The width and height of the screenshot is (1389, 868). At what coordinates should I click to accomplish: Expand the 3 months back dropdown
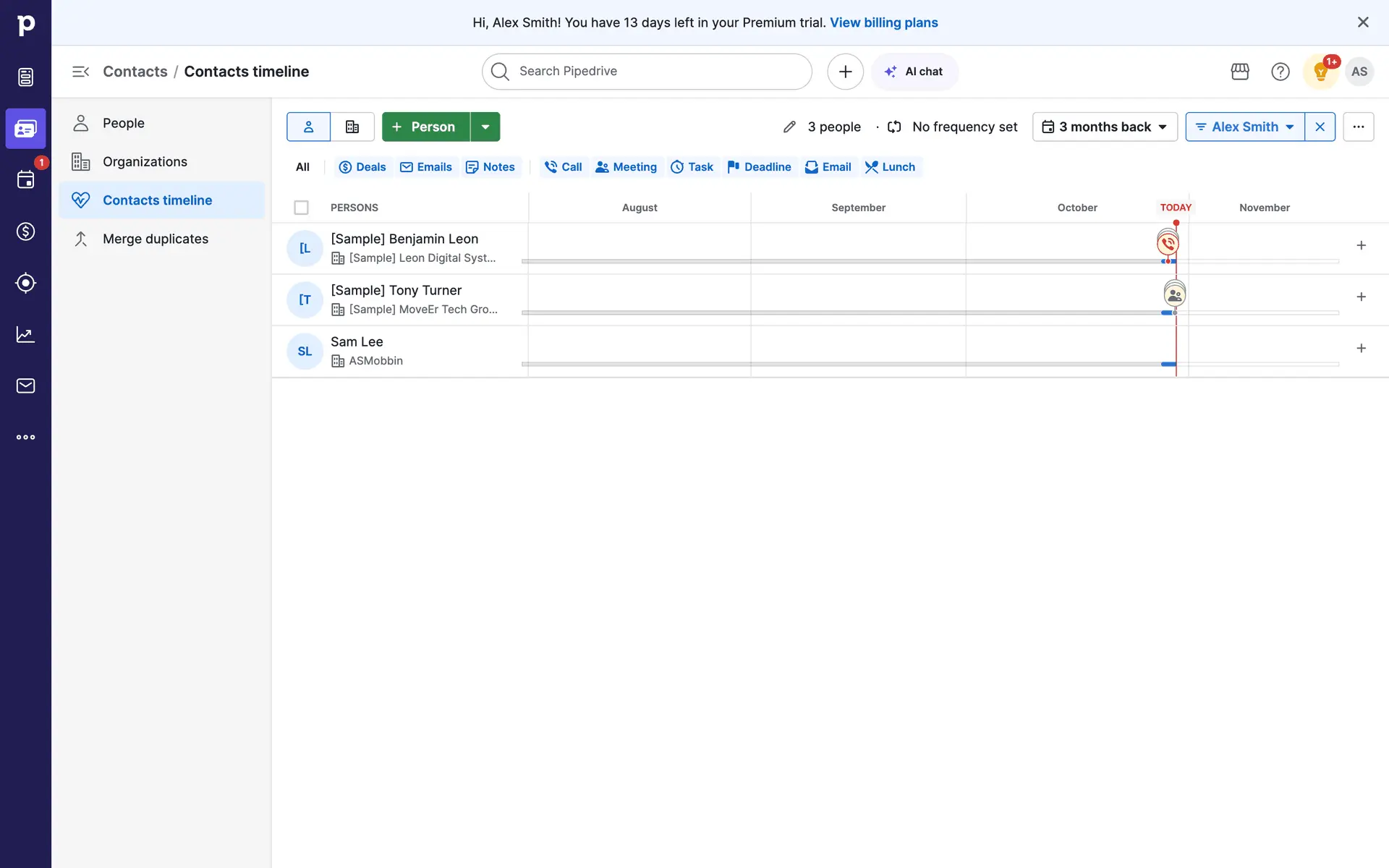(1105, 127)
